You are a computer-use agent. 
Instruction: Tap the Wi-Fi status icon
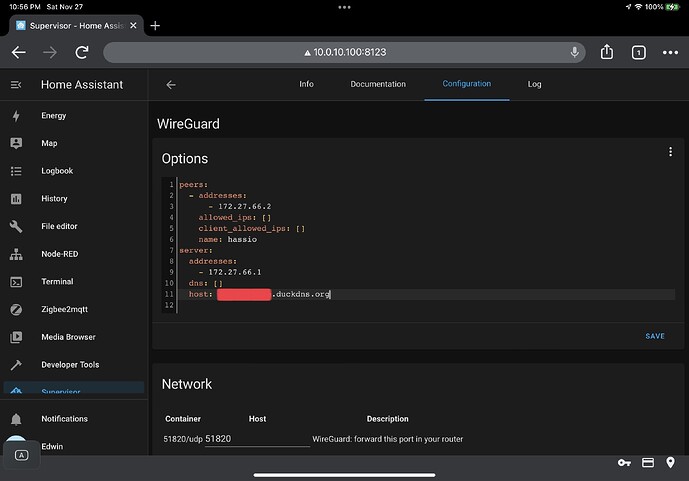[x=638, y=7]
